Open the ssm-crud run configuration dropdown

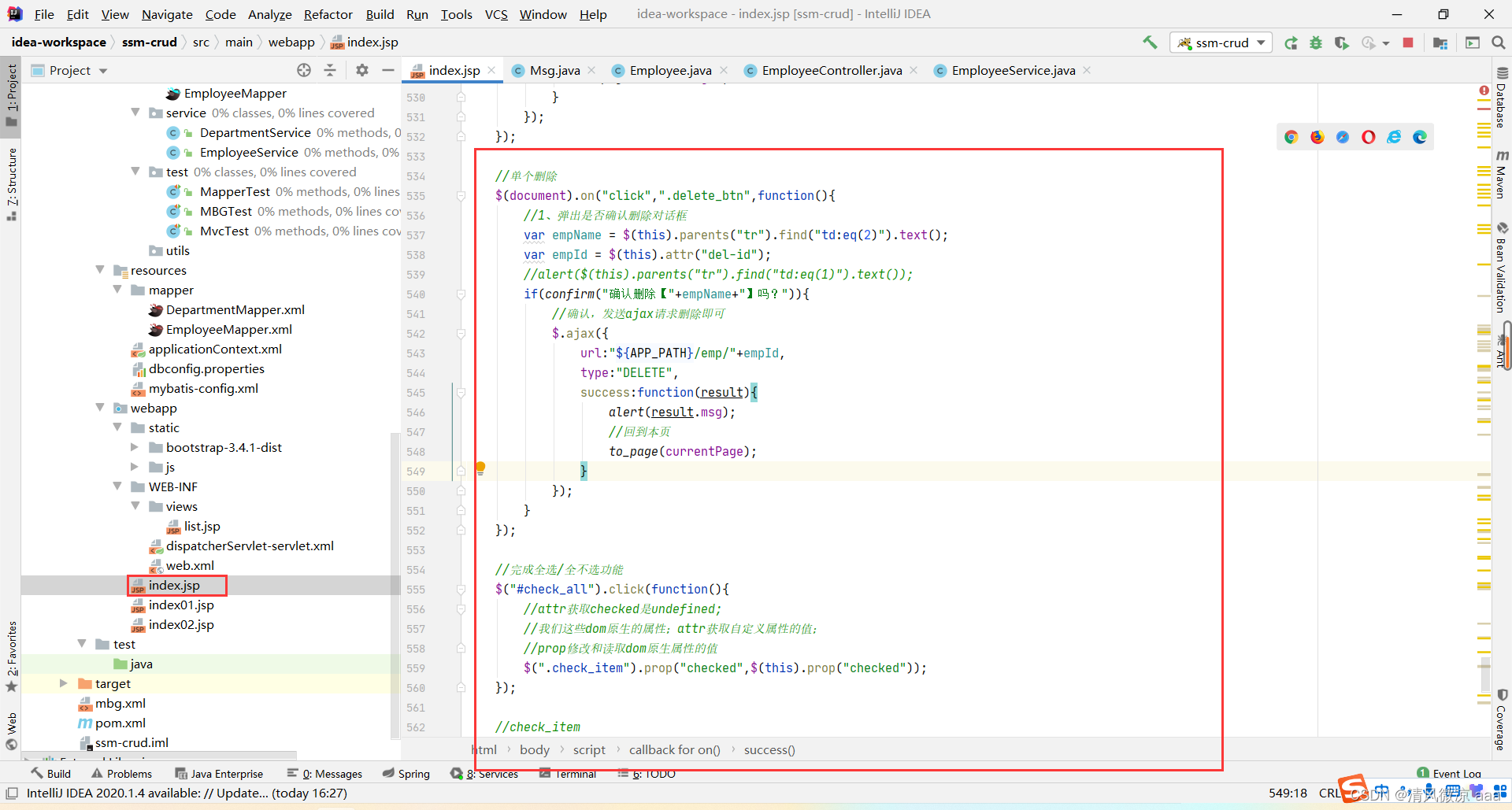pyautogui.click(x=1221, y=43)
